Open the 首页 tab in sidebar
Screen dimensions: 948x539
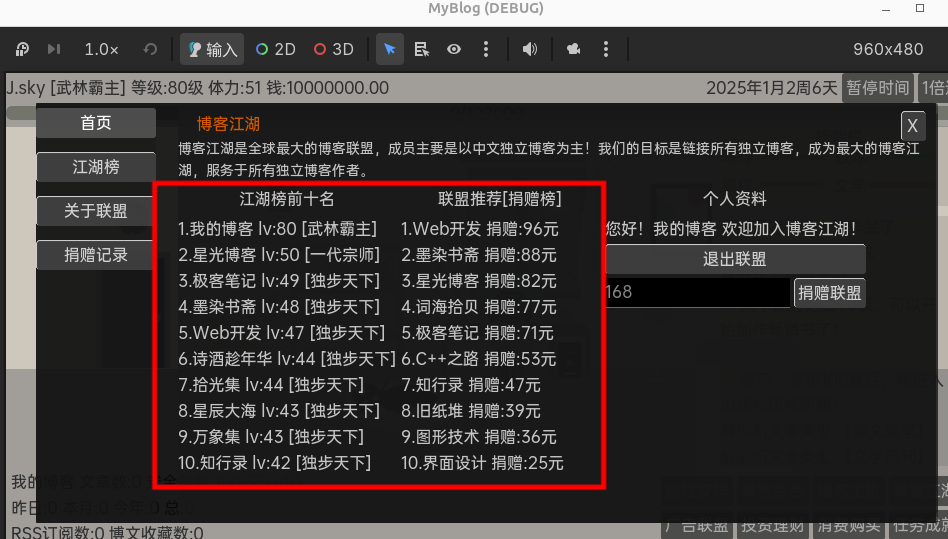click(x=96, y=123)
